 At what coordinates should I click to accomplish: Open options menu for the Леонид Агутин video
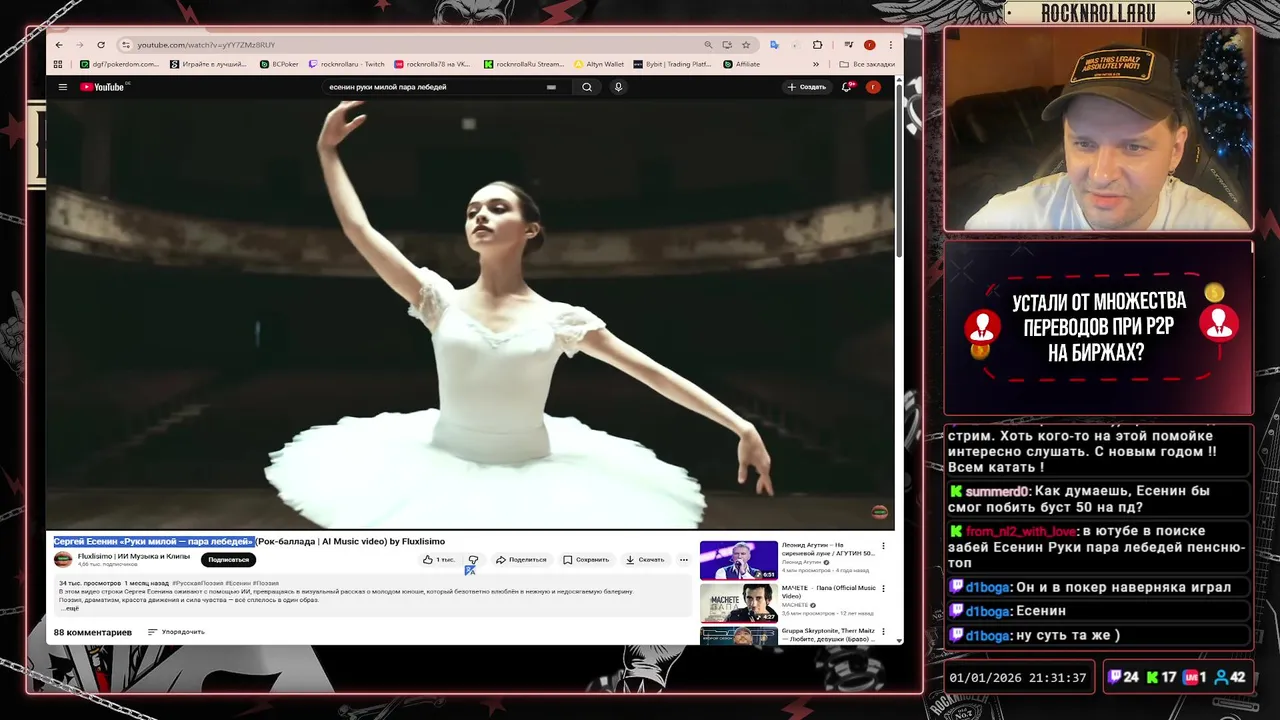tap(883, 546)
